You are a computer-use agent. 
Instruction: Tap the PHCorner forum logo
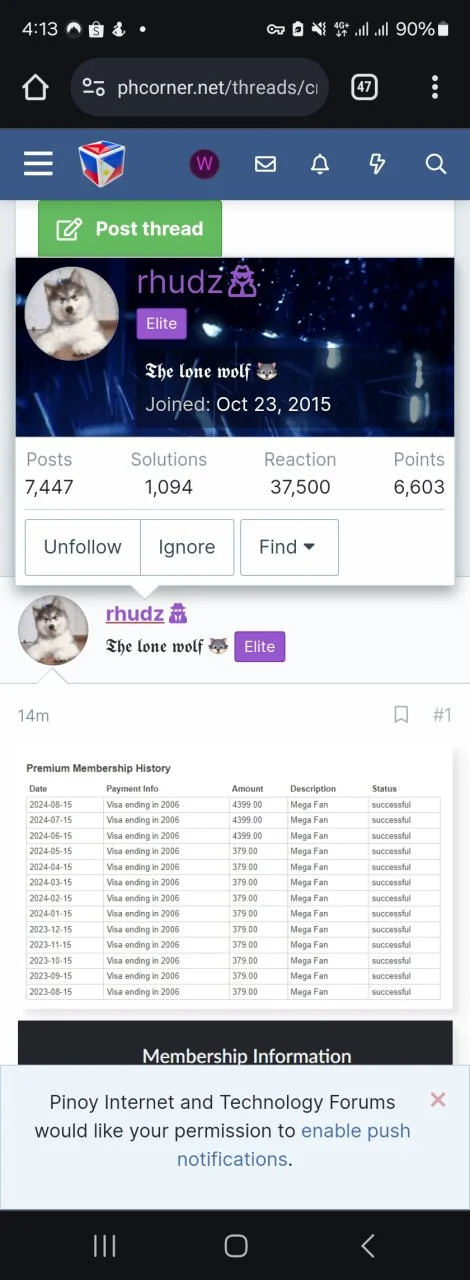[x=102, y=164]
